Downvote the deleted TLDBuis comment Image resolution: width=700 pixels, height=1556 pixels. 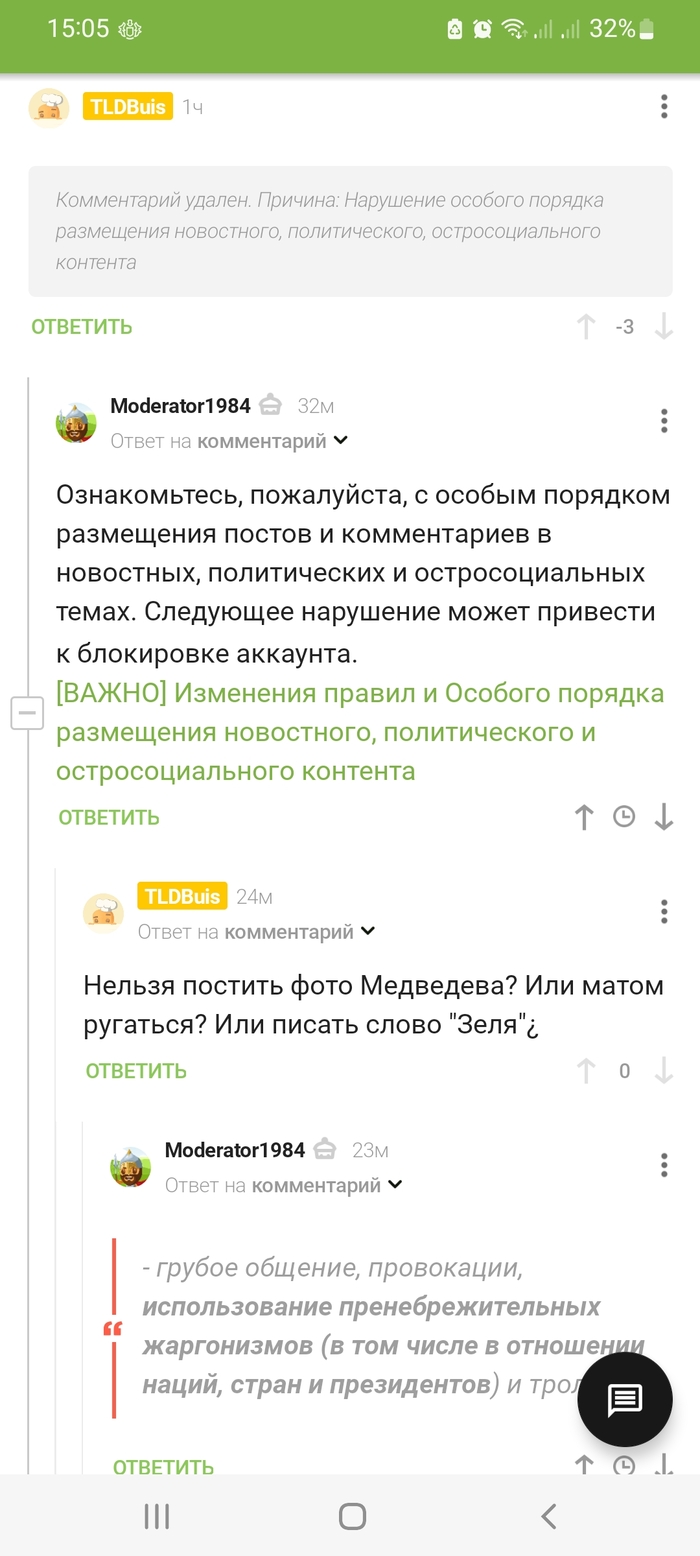click(x=663, y=327)
